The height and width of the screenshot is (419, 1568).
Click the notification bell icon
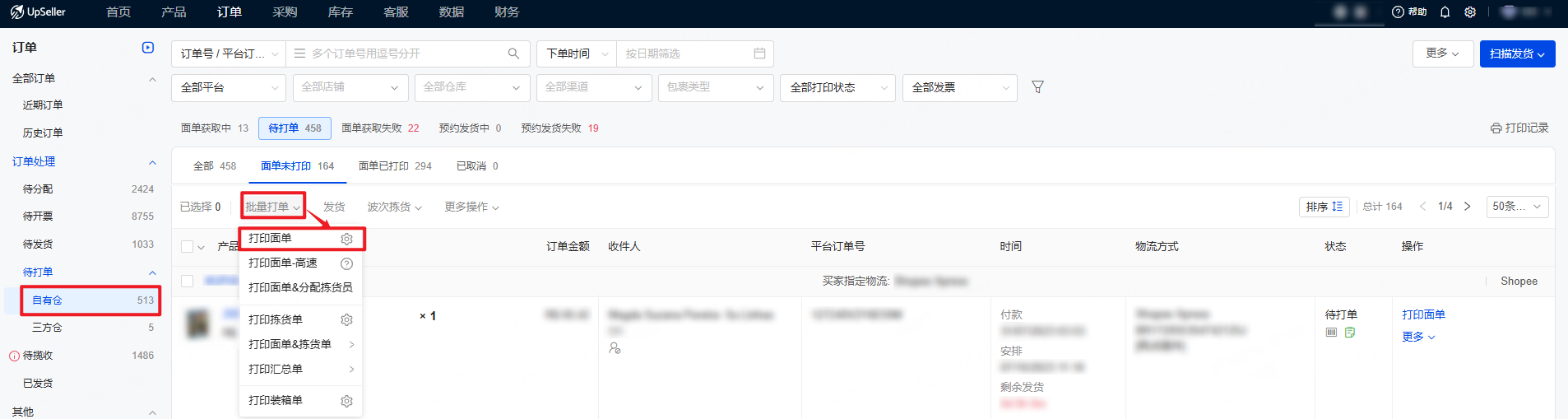[x=1445, y=12]
